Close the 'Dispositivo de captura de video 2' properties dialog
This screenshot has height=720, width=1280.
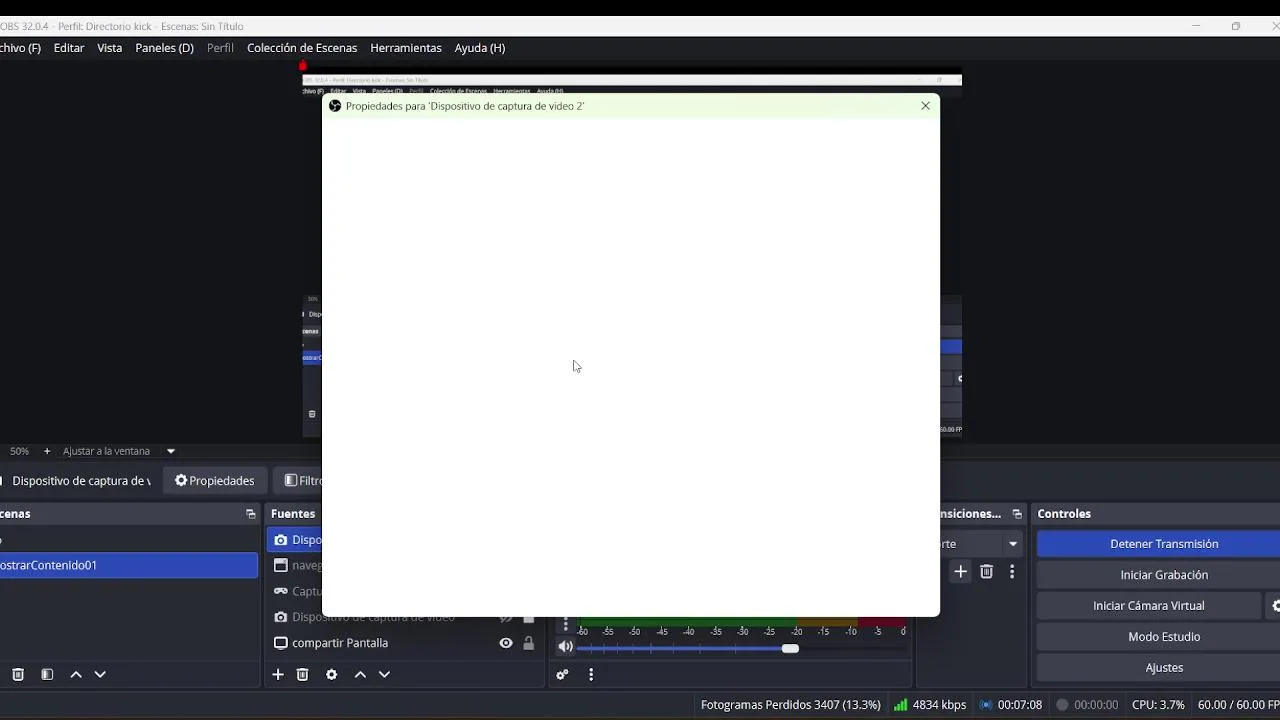click(925, 105)
